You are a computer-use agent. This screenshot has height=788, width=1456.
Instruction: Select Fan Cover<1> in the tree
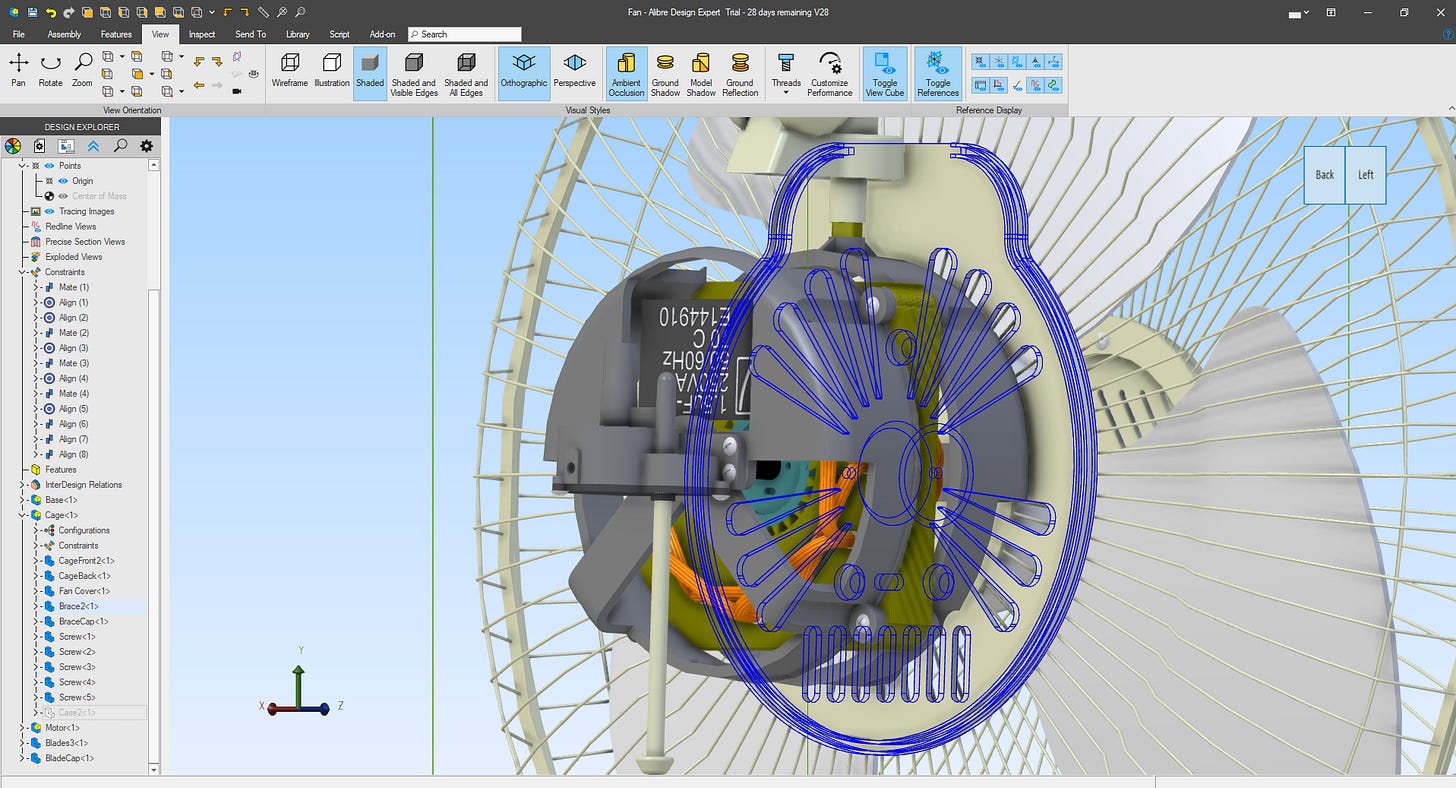[x=84, y=591]
